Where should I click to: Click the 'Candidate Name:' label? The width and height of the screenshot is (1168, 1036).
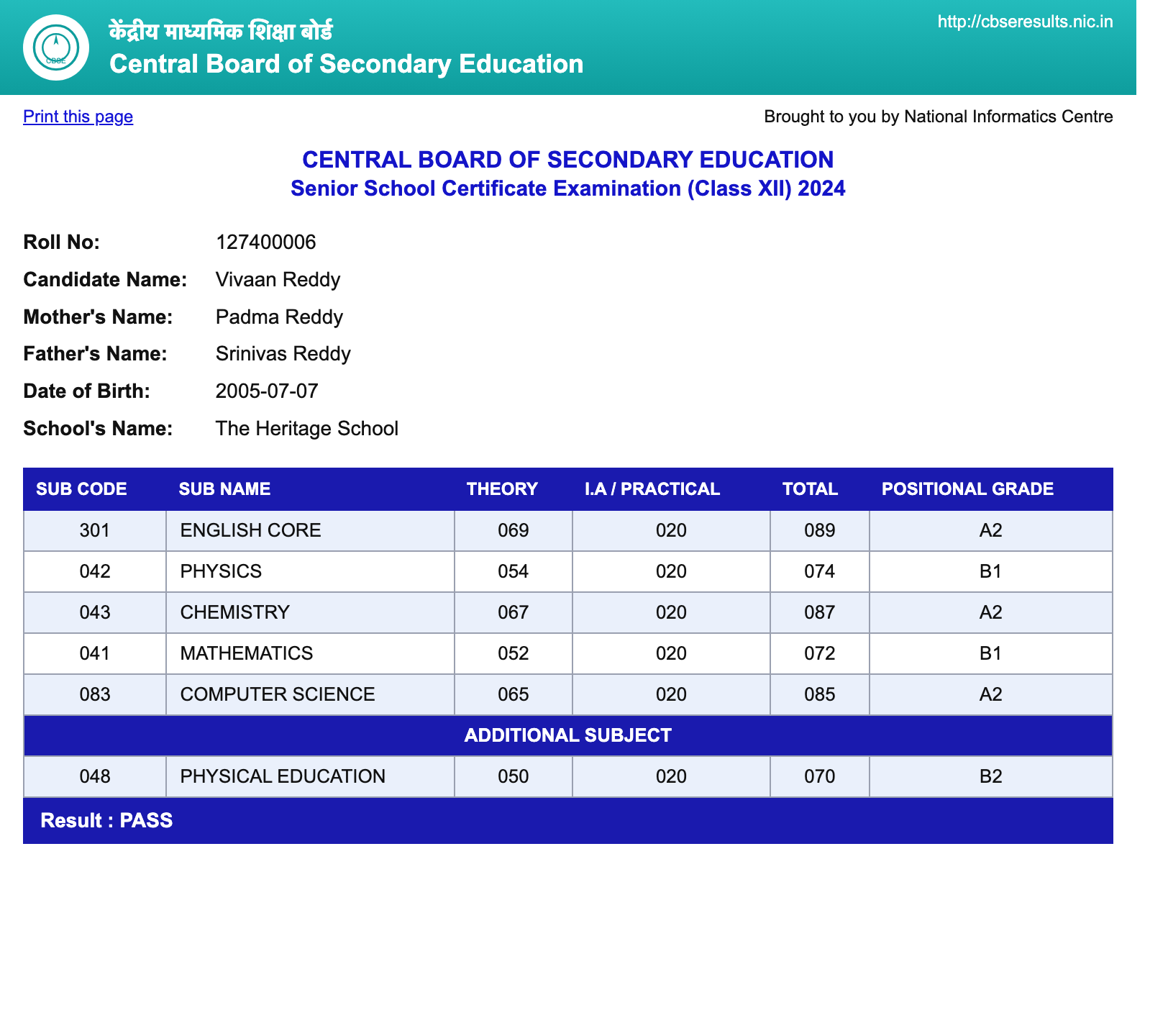[105, 280]
